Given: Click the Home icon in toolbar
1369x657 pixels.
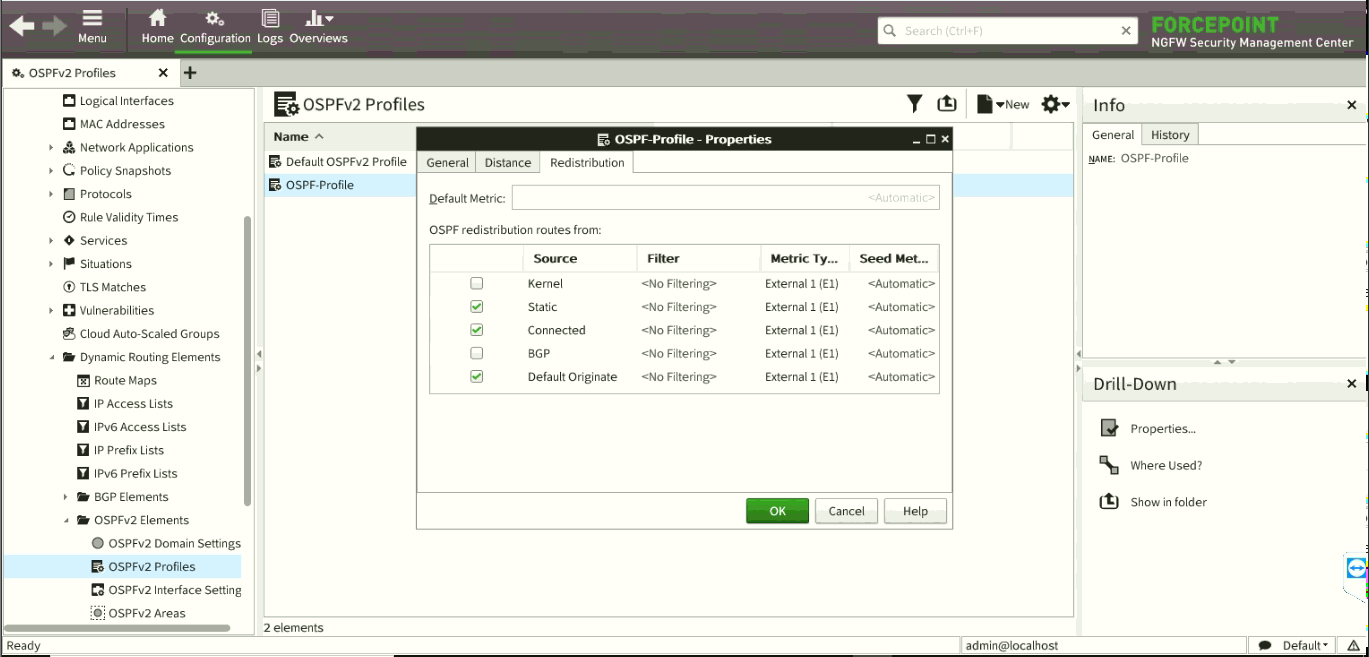Looking at the screenshot, I should [157, 19].
